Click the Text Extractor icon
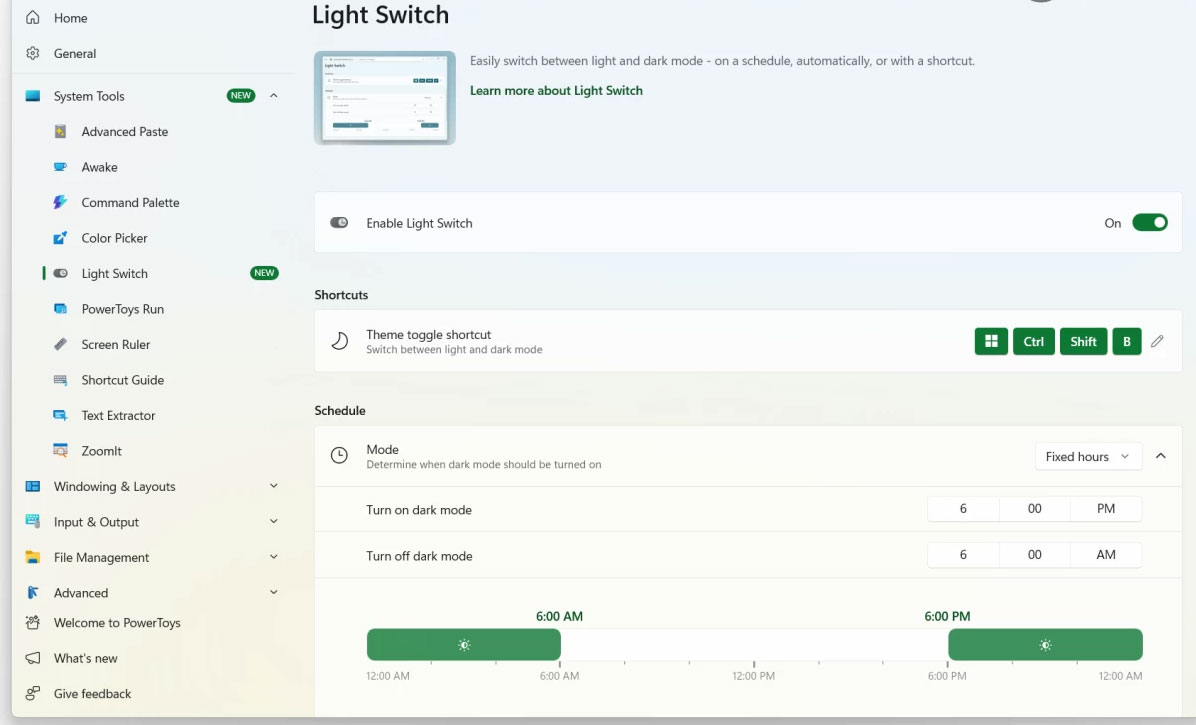Screen dimensions: 1196x725 (x=60, y=415)
